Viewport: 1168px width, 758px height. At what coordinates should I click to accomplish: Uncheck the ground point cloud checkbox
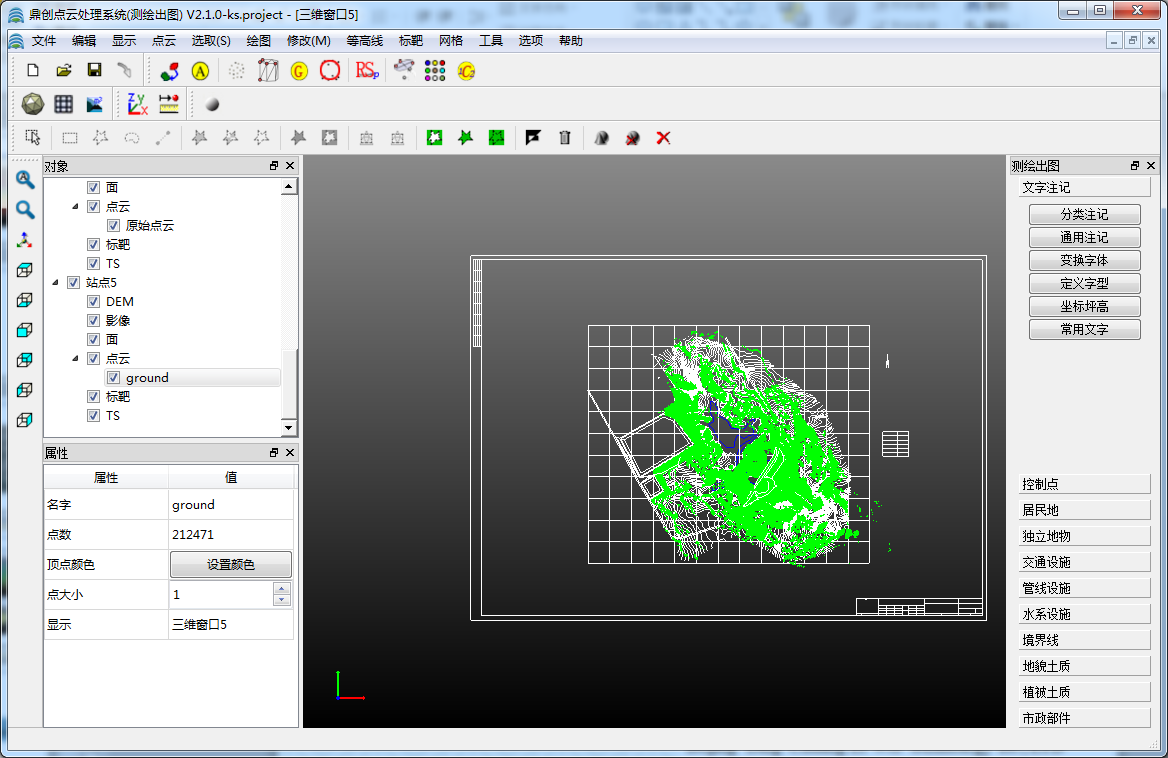click(x=113, y=378)
